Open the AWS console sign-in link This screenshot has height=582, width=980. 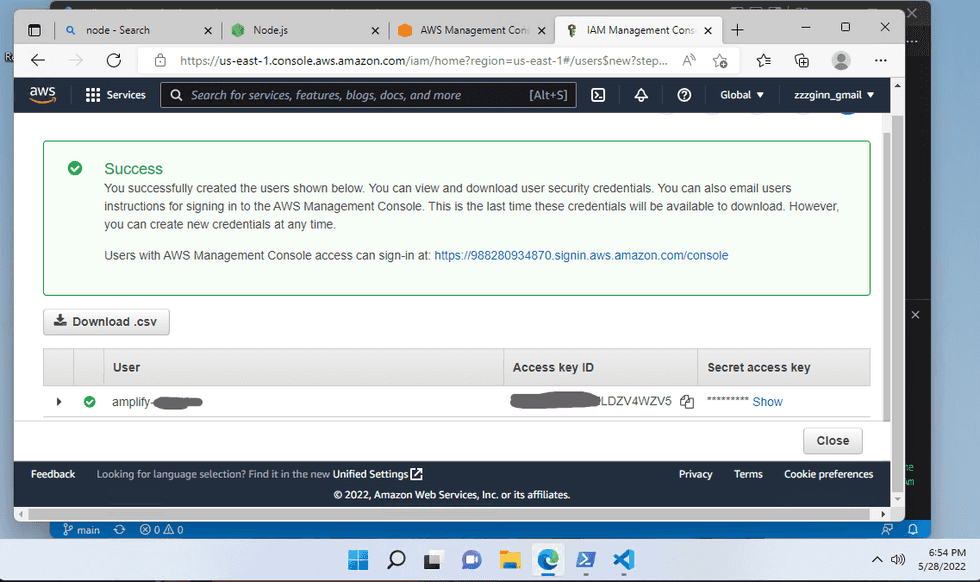point(581,255)
